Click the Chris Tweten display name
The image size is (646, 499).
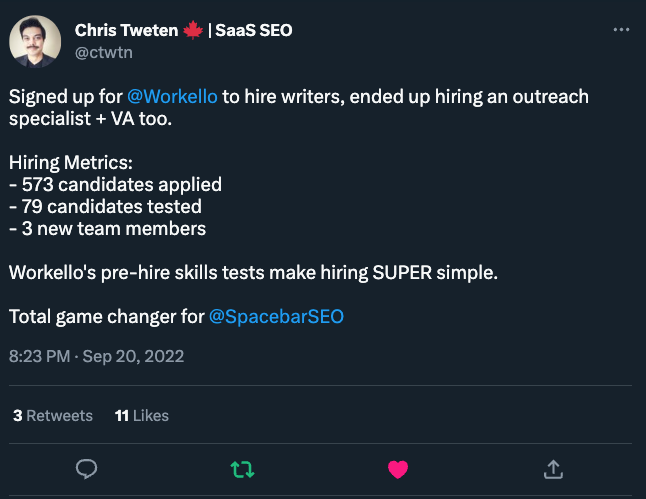pos(126,30)
